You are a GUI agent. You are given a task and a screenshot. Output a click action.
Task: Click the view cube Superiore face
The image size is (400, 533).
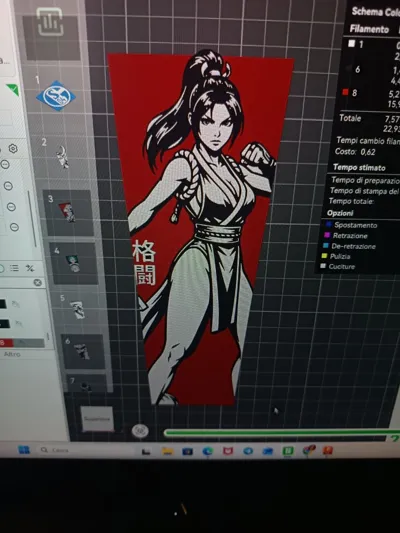click(x=98, y=418)
